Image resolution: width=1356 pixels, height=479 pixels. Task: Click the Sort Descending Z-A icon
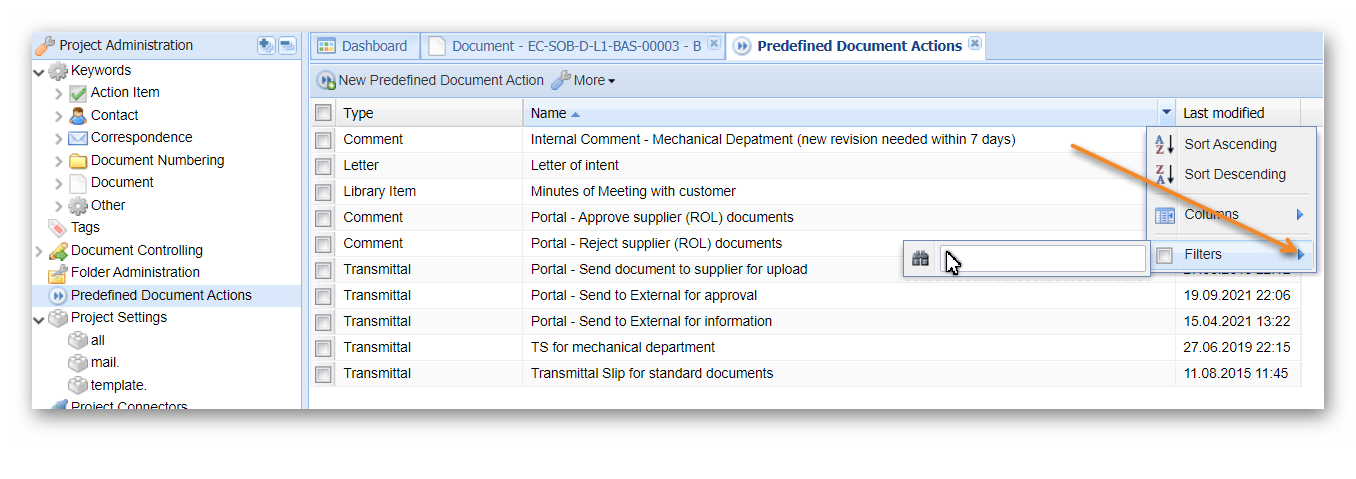click(x=1165, y=174)
